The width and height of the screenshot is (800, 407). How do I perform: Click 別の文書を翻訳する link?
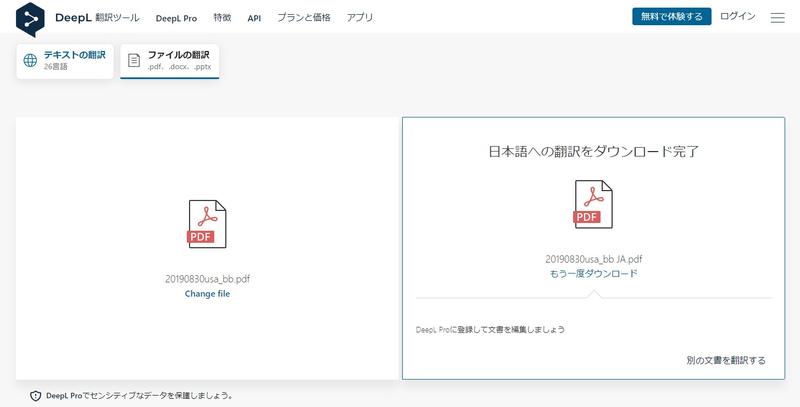pos(726,361)
